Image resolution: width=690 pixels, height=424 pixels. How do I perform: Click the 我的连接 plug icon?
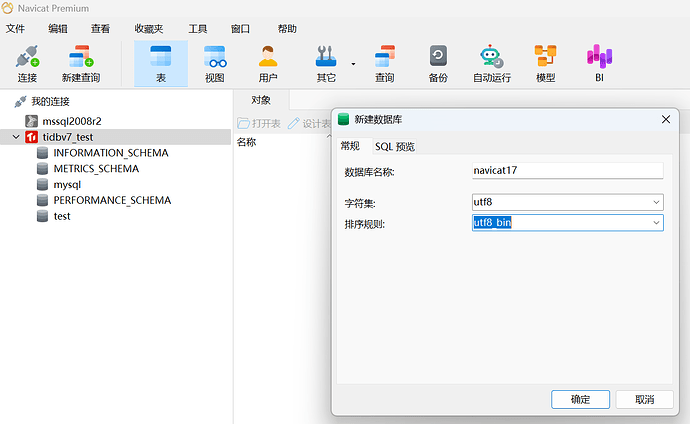pyautogui.click(x=20, y=102)
